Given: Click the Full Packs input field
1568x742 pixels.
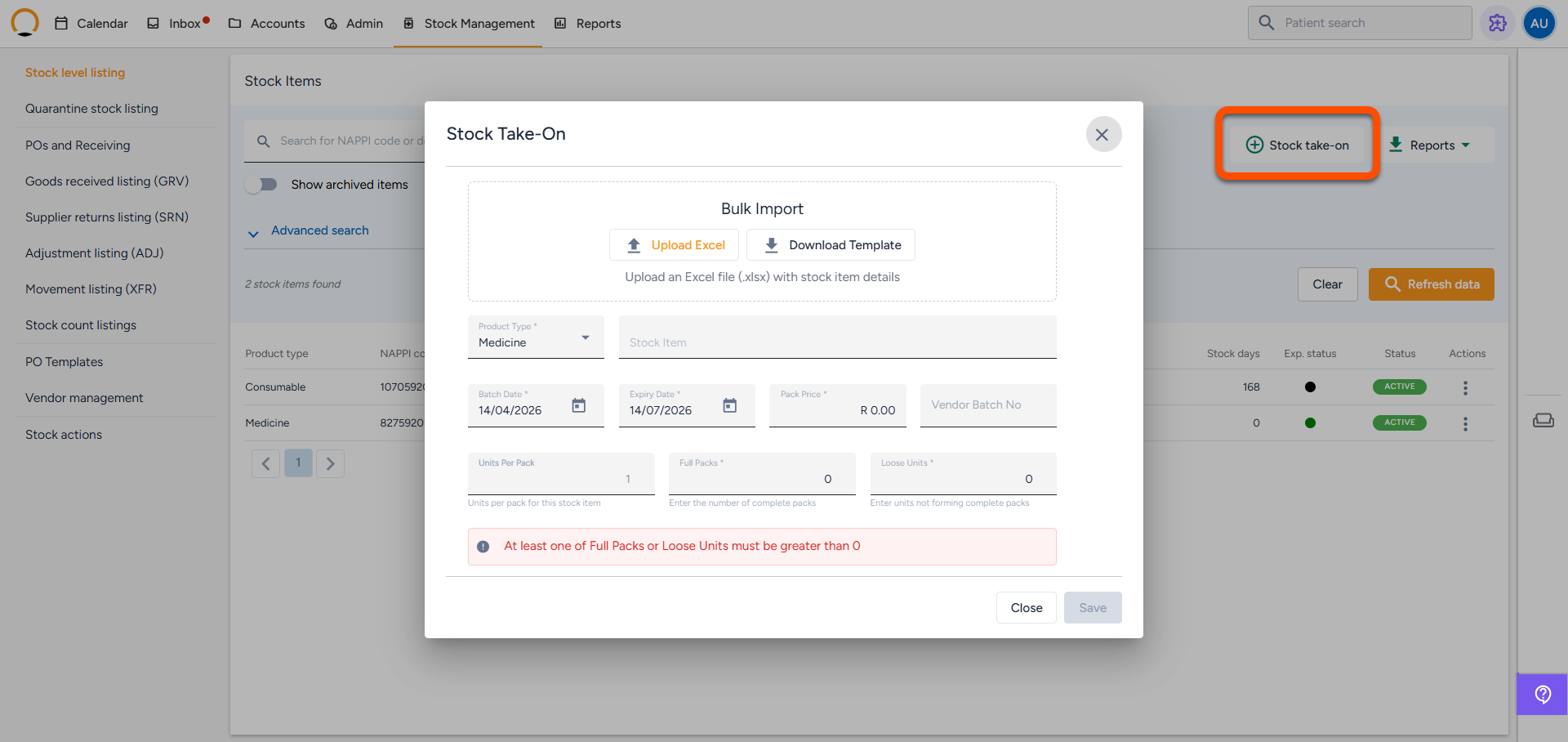Looking at the screenshot, I should tap(761, 478).
